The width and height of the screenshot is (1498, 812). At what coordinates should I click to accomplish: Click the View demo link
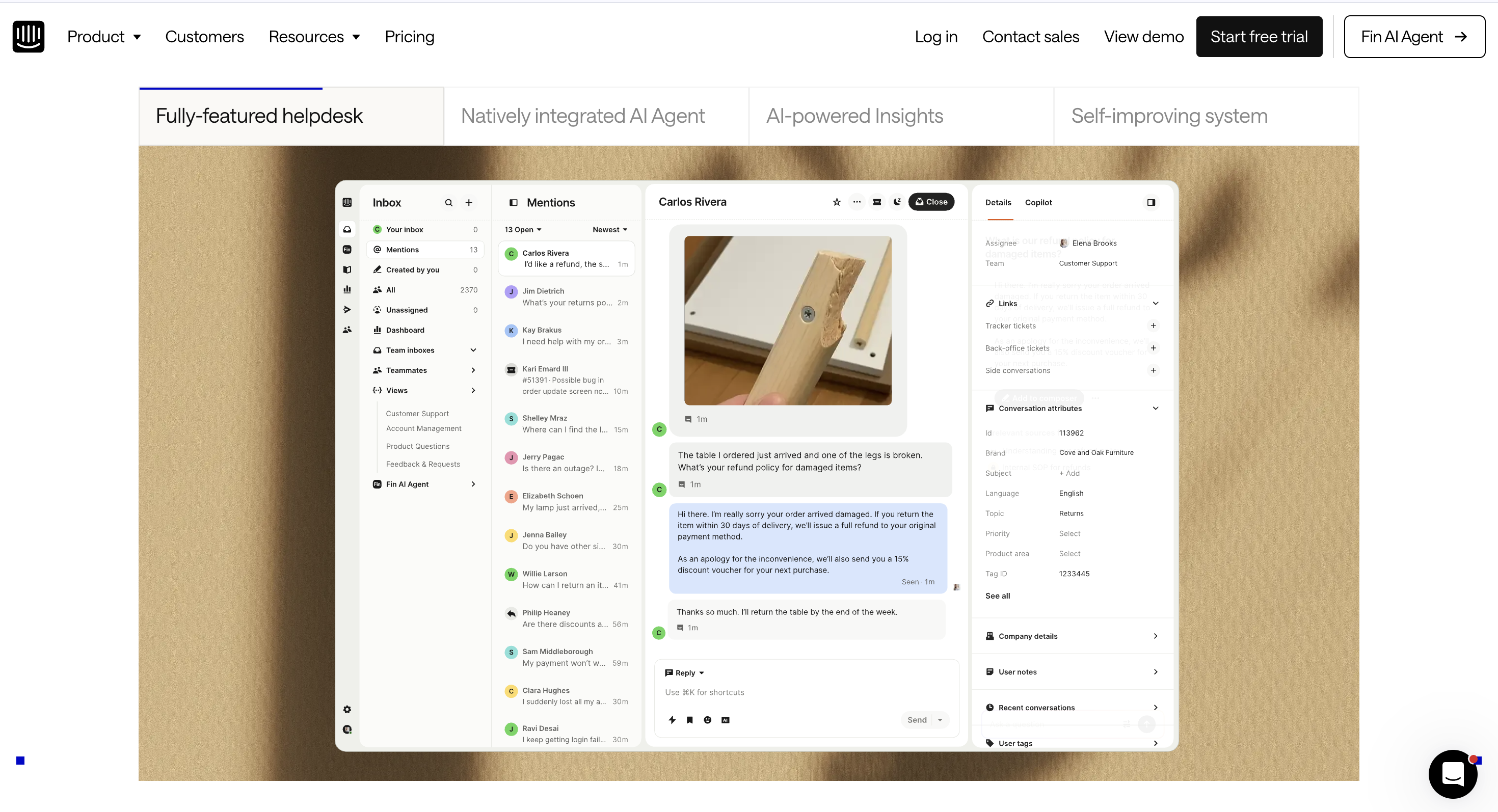tap(1144, 37)
